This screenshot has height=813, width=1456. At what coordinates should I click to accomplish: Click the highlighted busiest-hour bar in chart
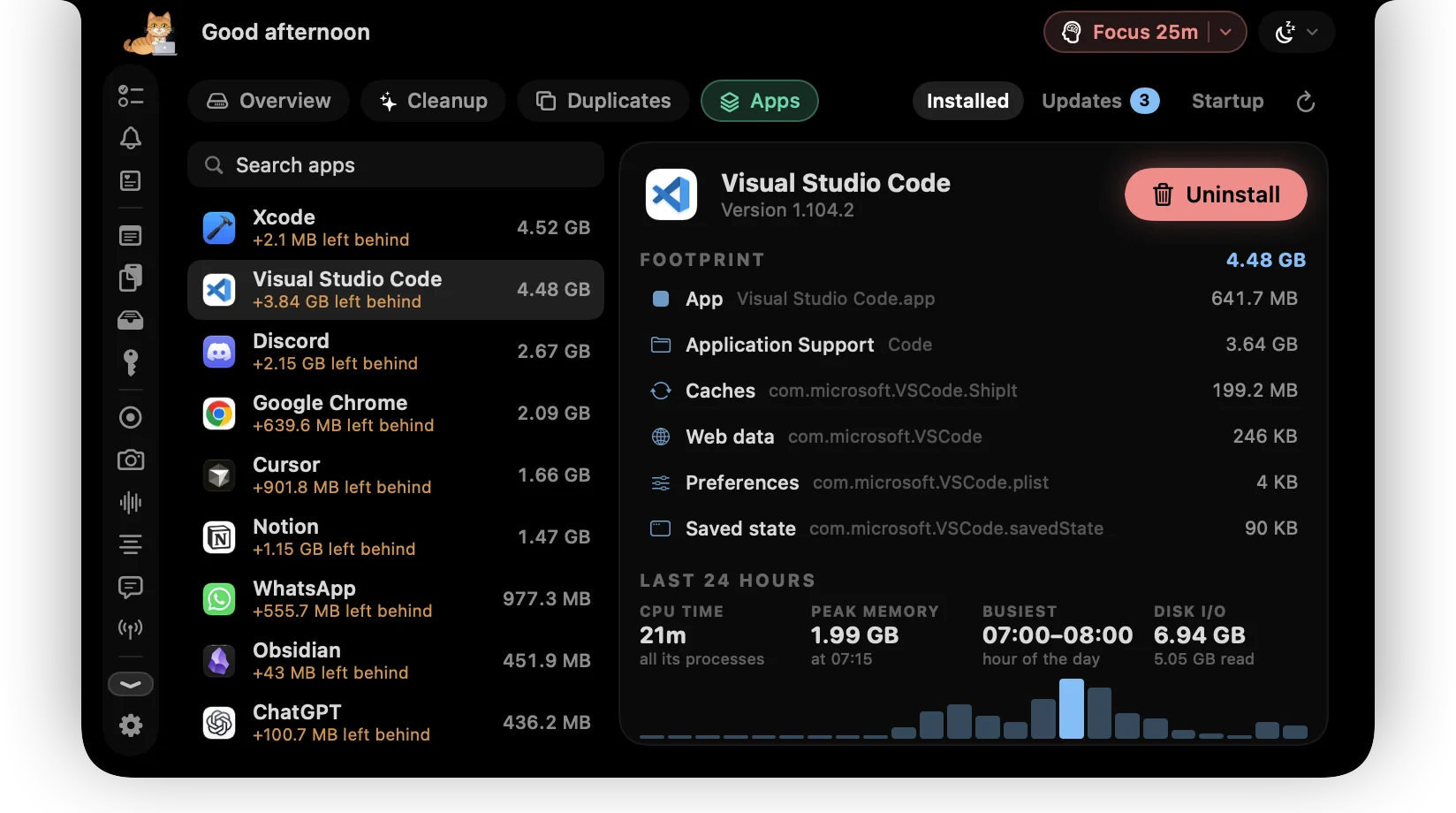tap(1072, 709)
